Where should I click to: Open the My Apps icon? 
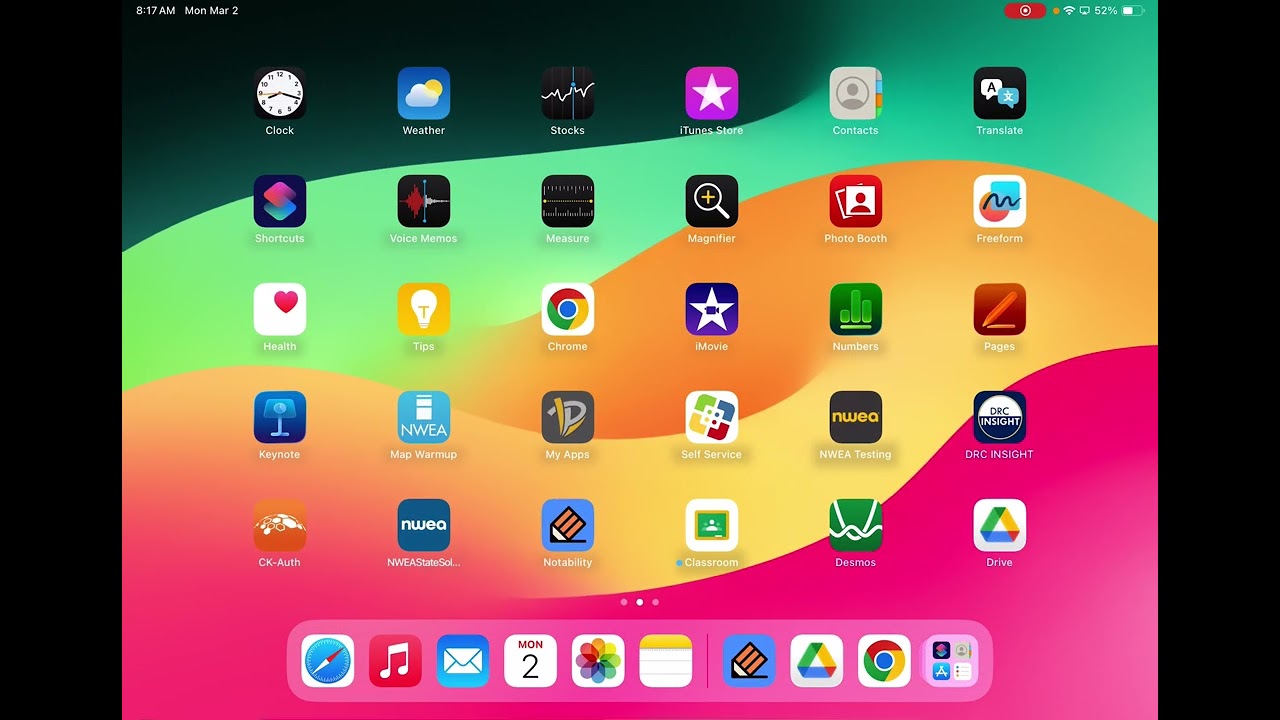click(x=568, y=417)
